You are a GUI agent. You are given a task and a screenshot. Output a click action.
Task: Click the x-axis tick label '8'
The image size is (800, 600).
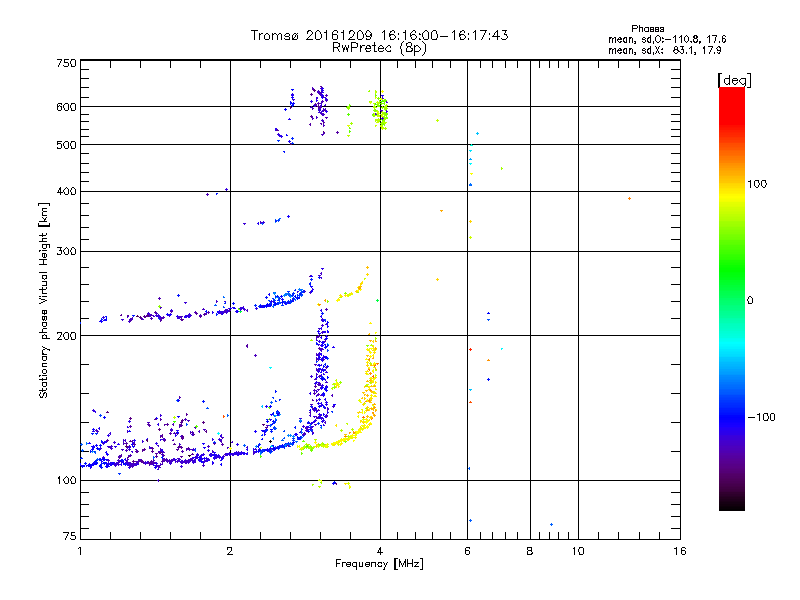click(x=530, y=551)
